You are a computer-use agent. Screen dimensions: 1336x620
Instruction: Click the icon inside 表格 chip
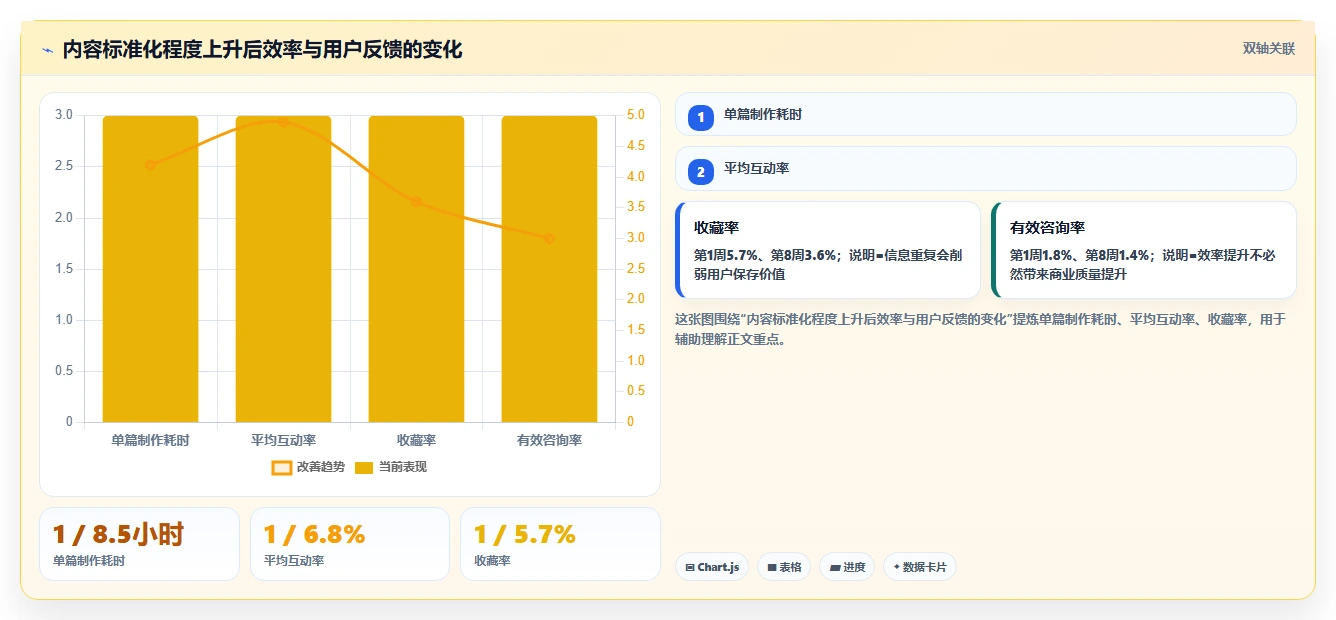click(772, 567)
